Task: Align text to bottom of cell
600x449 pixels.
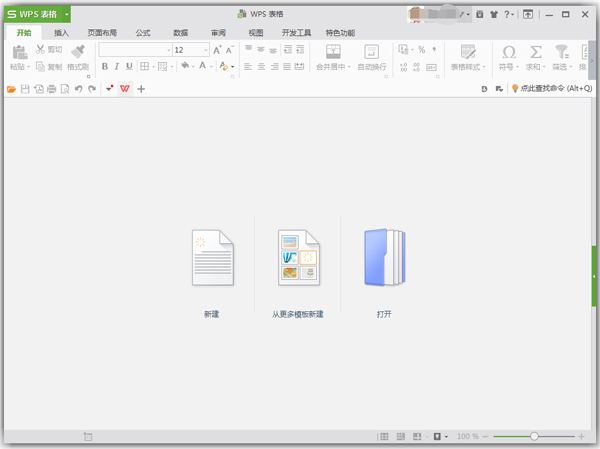Action: point(273,50)
